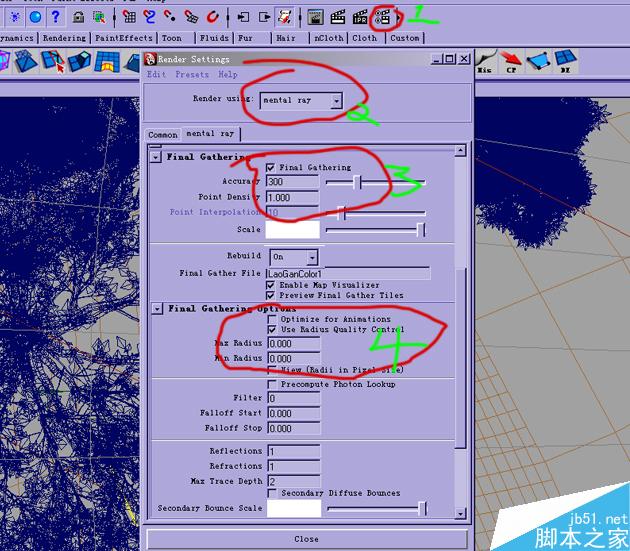Click the scroll down arrow in Render Settings
630x551 pixels.
460,513
